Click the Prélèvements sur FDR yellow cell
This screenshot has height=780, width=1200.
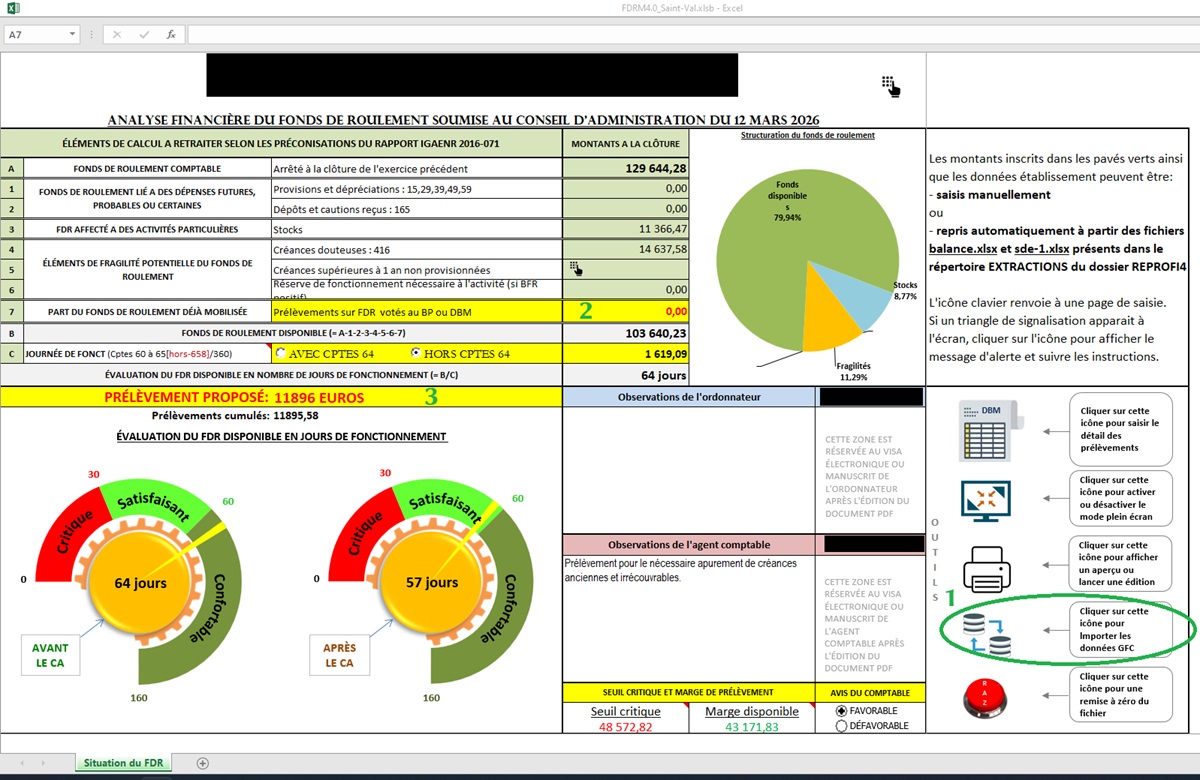pyautogui.click(x=416, y=312)
